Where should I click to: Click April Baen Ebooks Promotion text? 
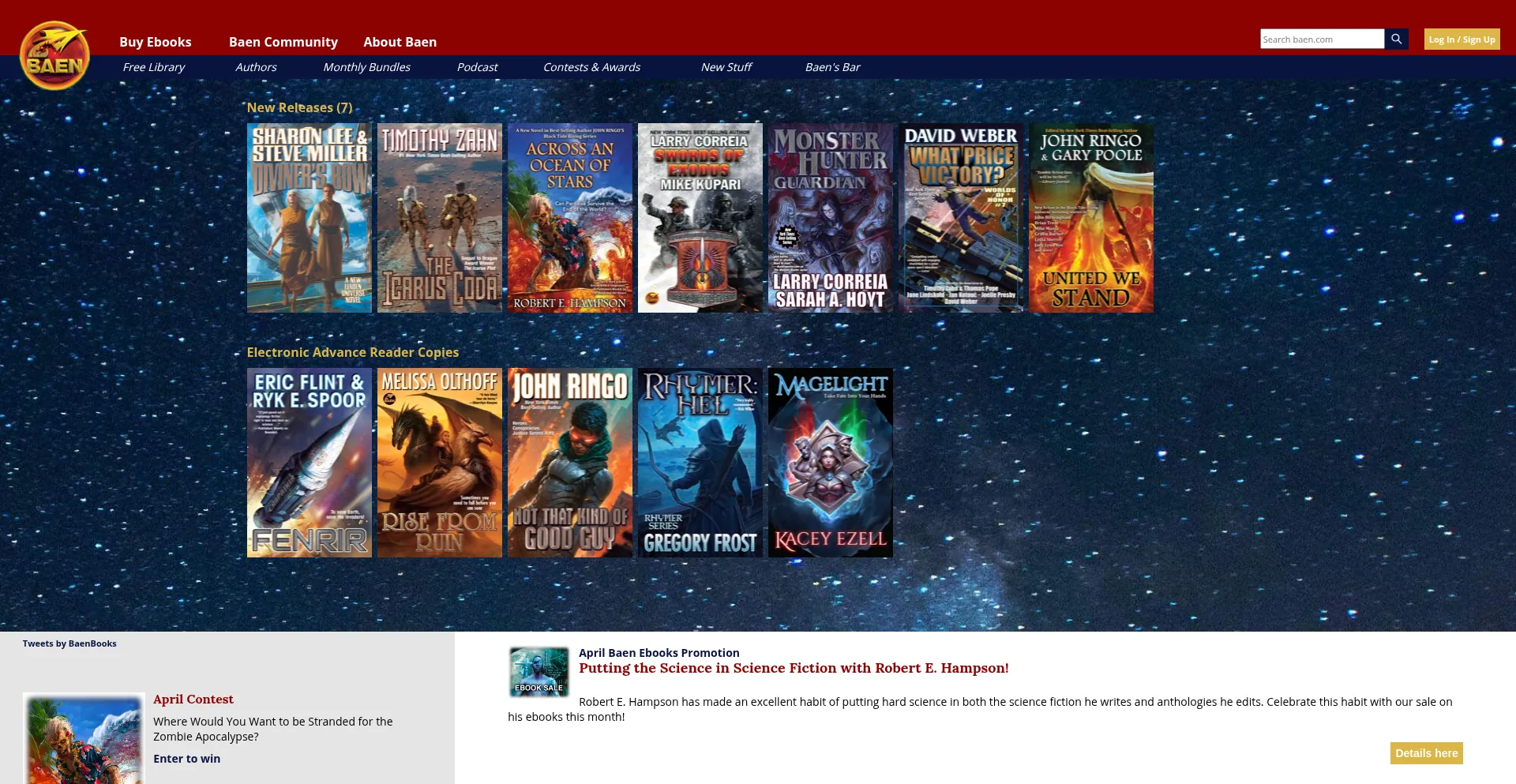659,653
